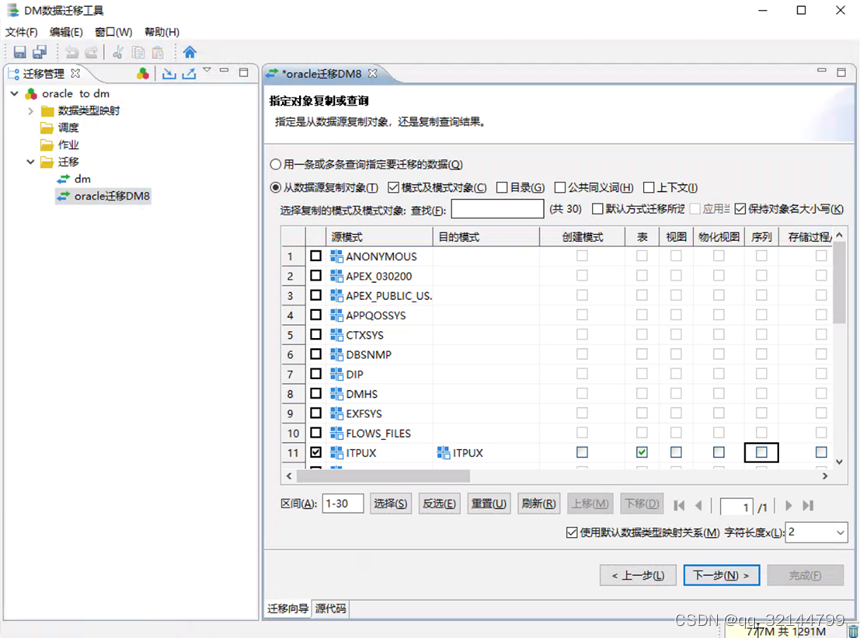Open the 帮助 menu
Viewport: 860px width, 638px height.
(x=162, y=32)
